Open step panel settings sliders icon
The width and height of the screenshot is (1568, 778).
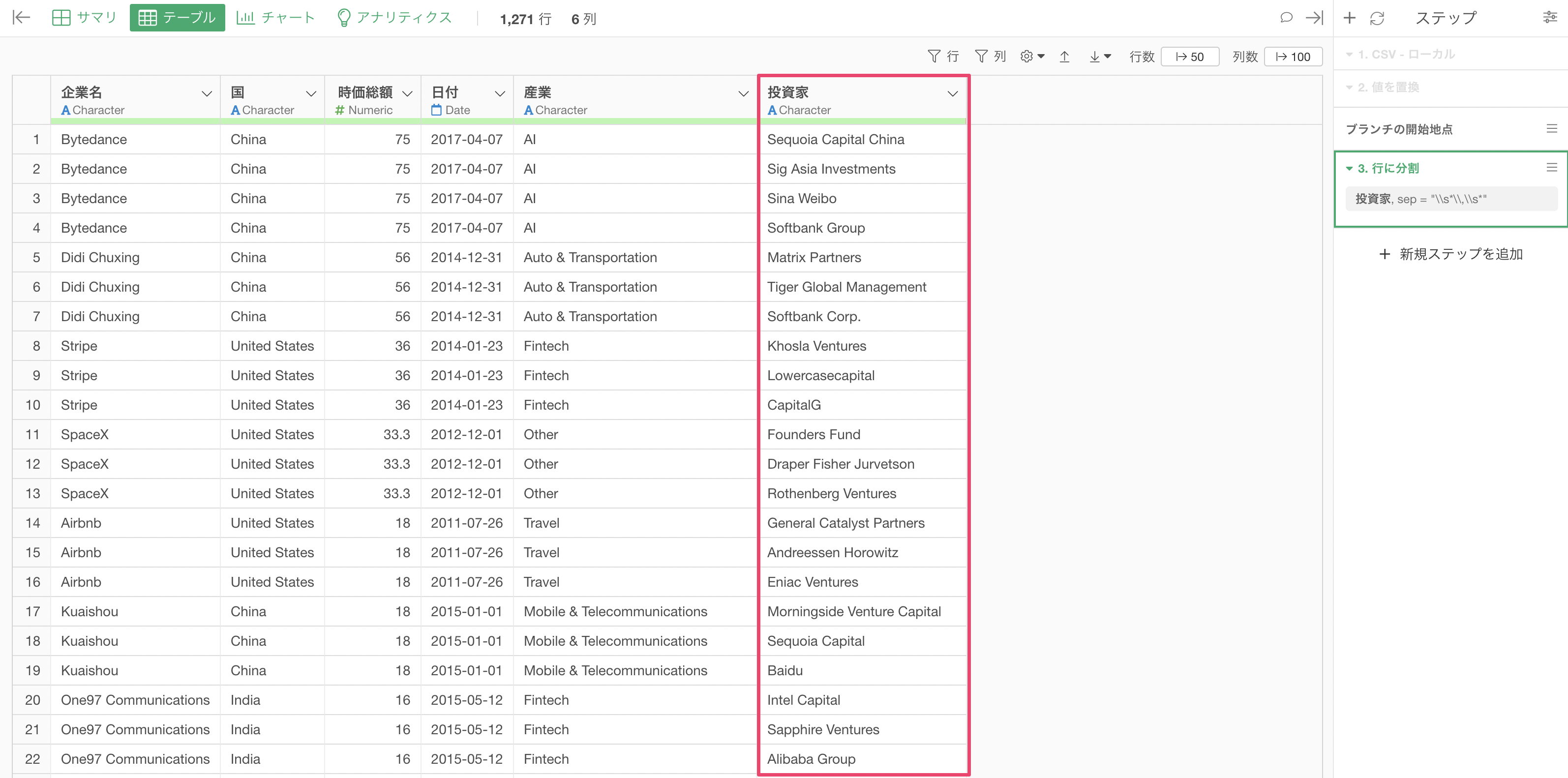coord(1550,18)
